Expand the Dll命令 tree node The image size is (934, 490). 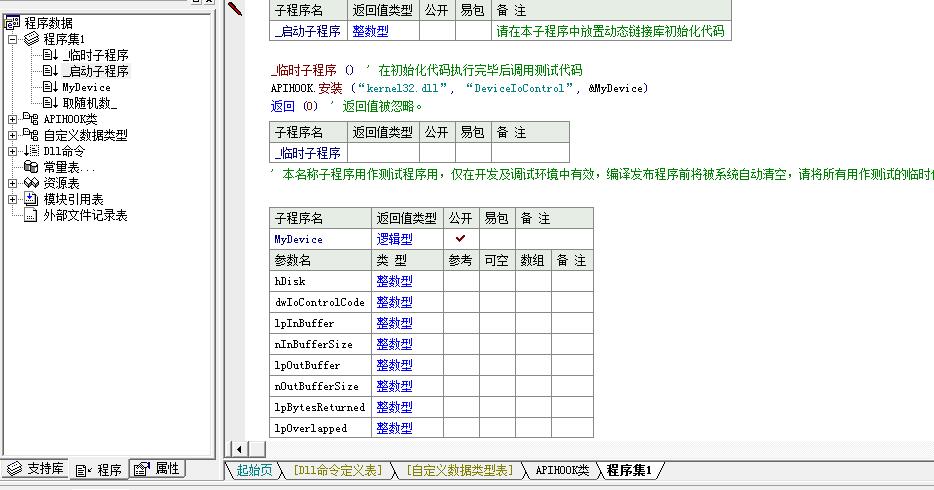13,151
